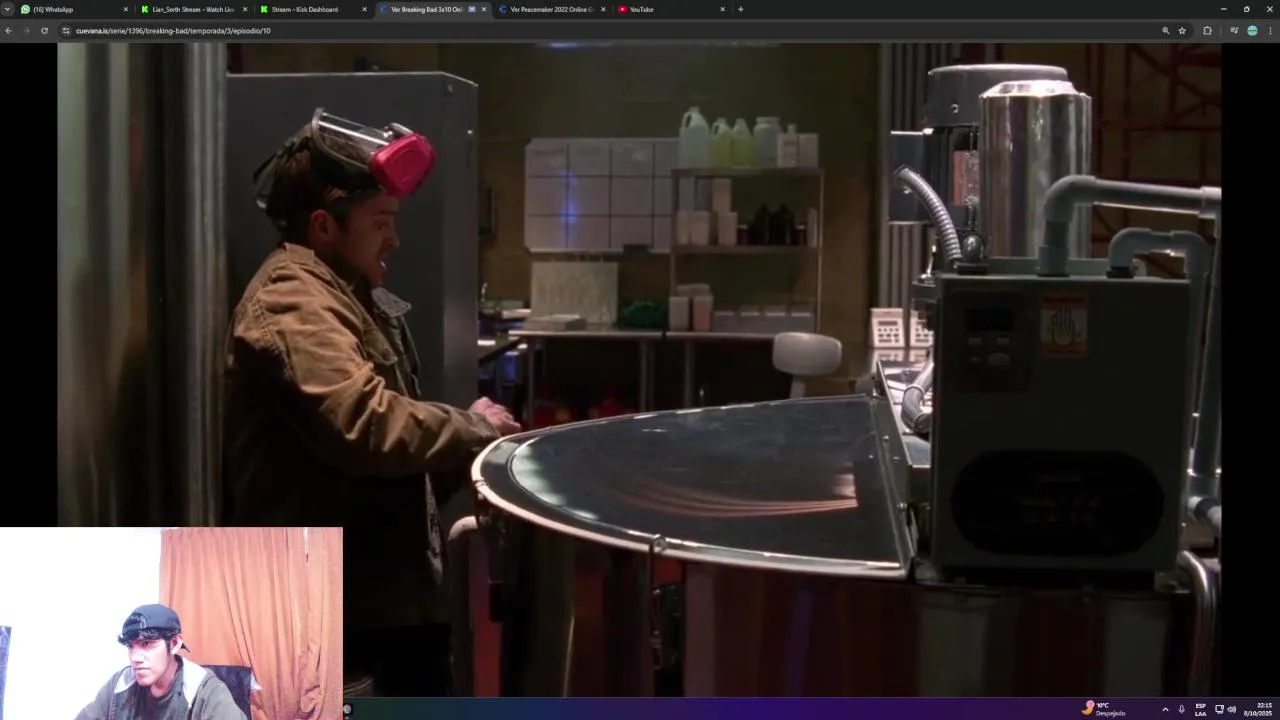The width and height of the screenshot is (1280, 720).
Task: Close the YouTube tab
Action: pyautogui.click(x=723, y=9)
